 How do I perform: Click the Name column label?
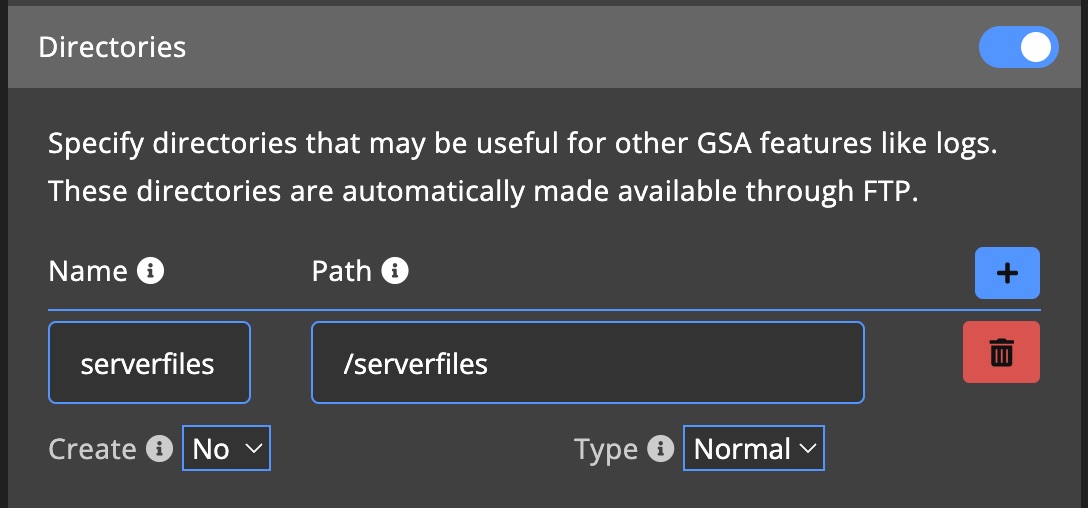point(88,271)
